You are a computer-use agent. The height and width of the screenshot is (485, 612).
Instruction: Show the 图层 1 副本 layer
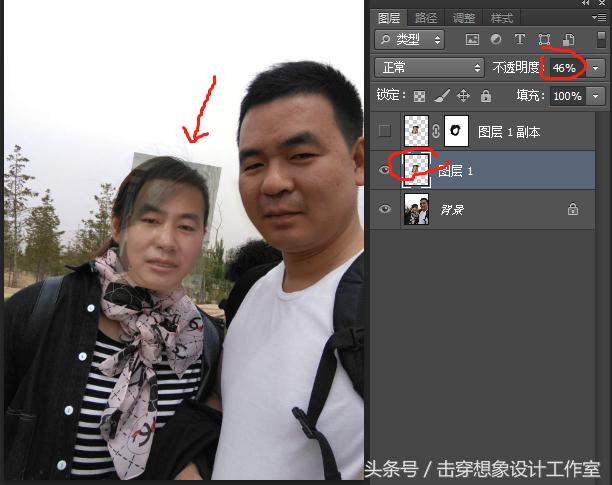tap(385, 131)
